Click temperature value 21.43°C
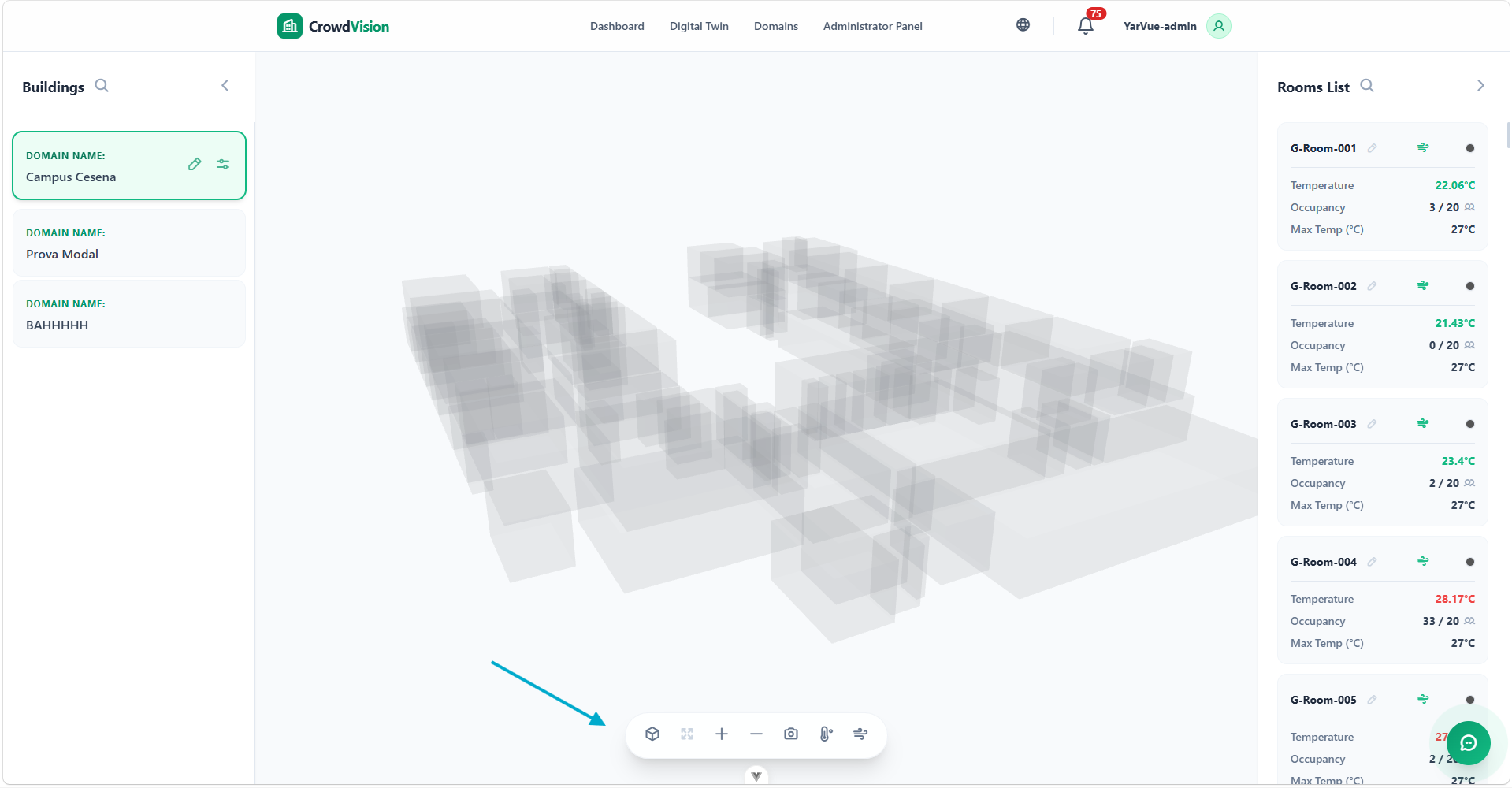 tap(1455, 323)
